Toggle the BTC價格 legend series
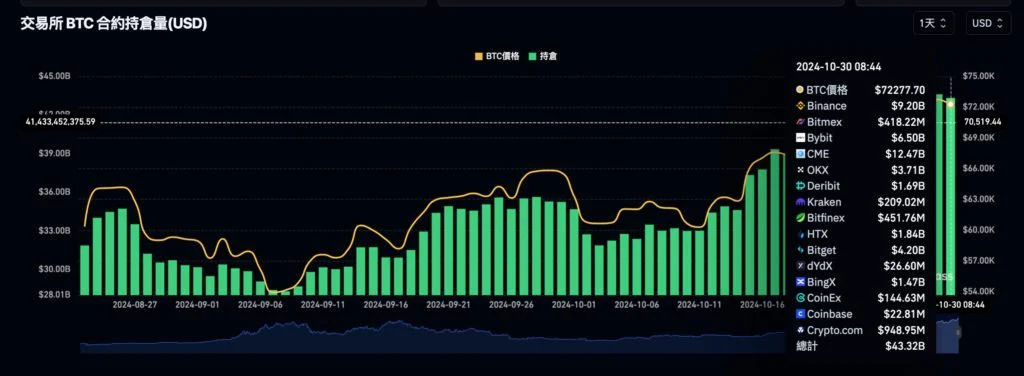Viewport: 1024px width, 376px height. 497,56
